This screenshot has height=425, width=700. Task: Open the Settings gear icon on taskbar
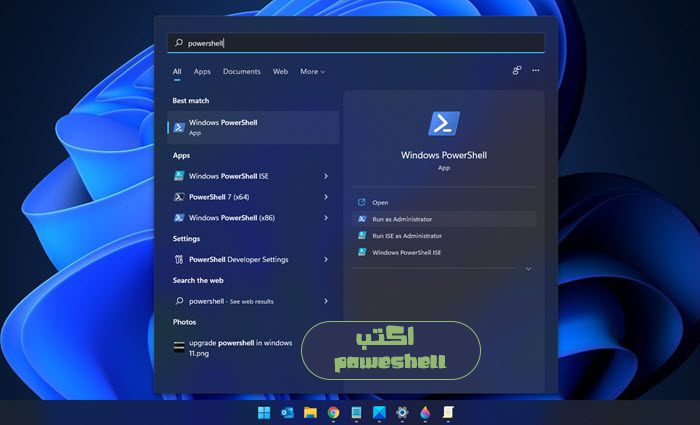[x=403, y=412]
